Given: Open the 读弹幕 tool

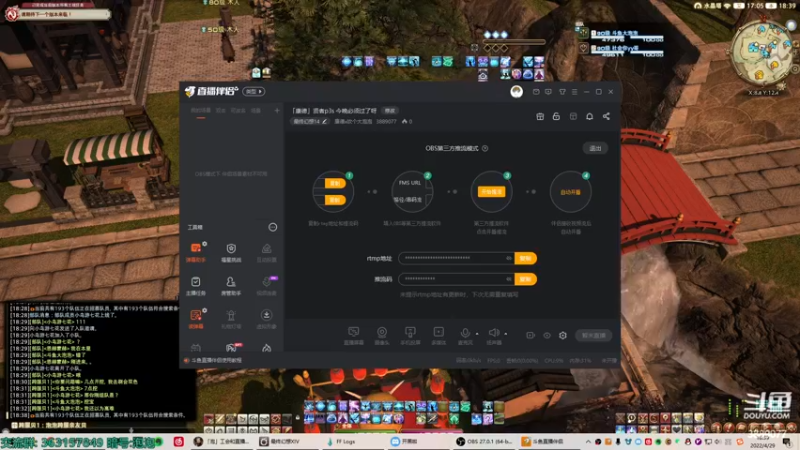Looking at the screenshot, I should click(196, 319).
